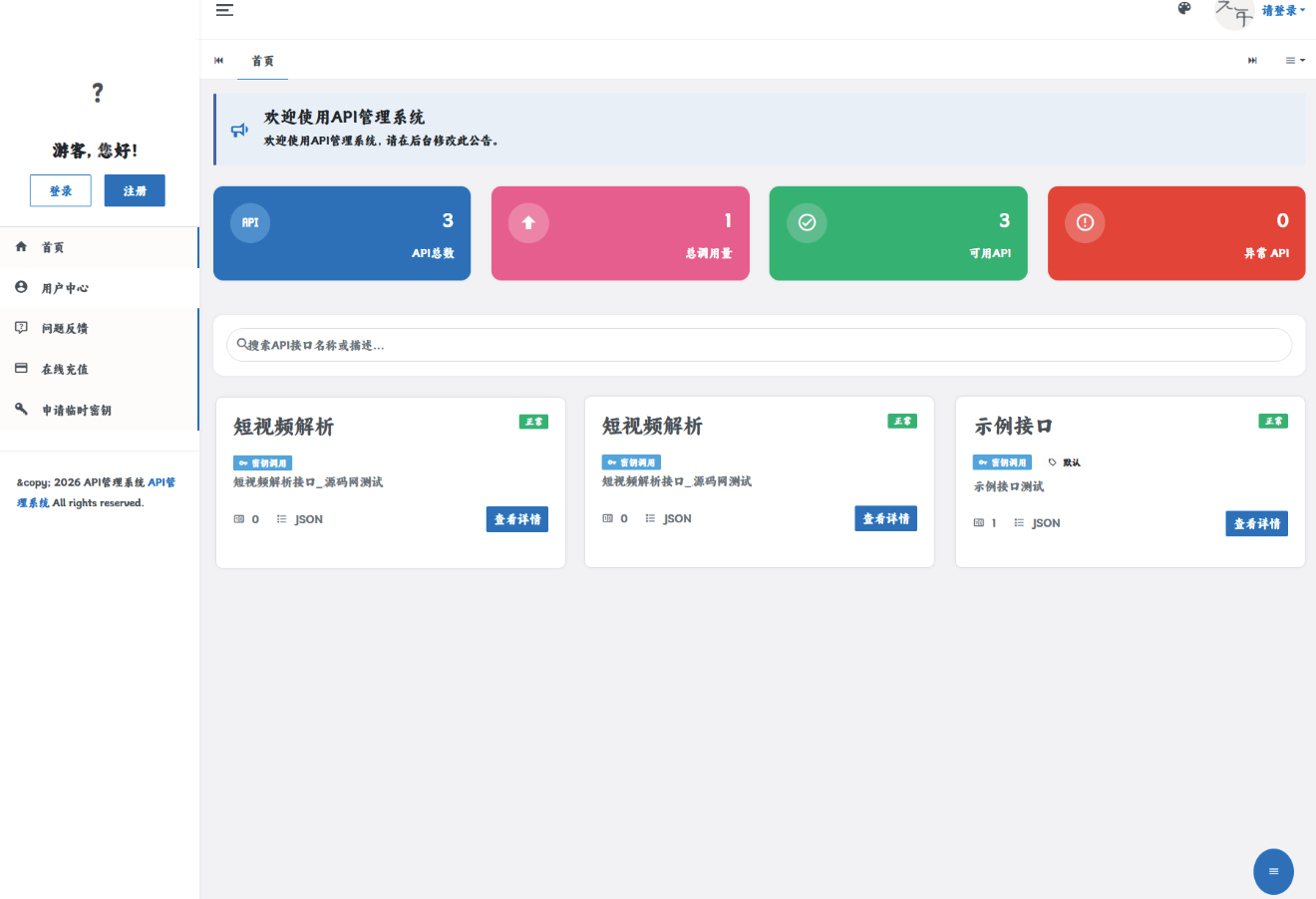Click the search magnifier icon
Viewport: 1316px width, 899px height.
click(241, 344)
